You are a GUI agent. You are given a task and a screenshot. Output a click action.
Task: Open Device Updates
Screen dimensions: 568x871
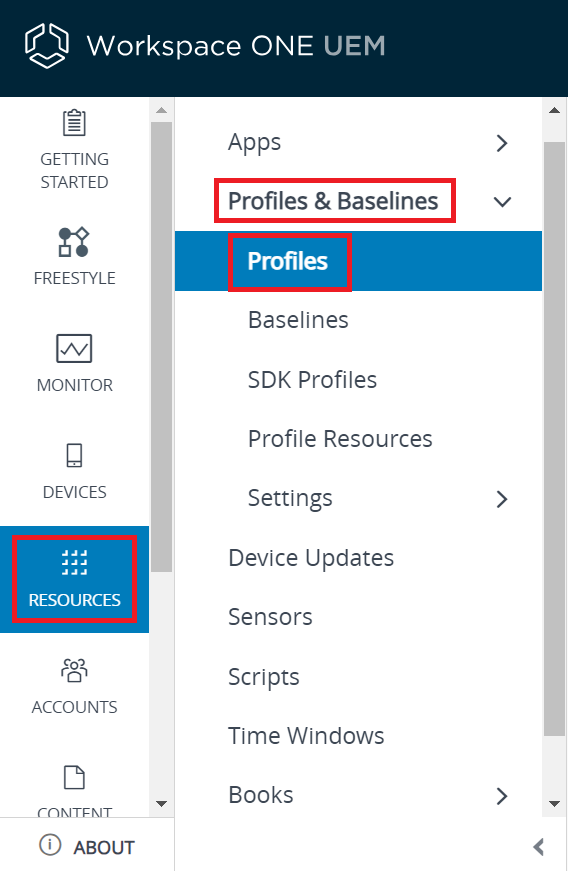311,558
